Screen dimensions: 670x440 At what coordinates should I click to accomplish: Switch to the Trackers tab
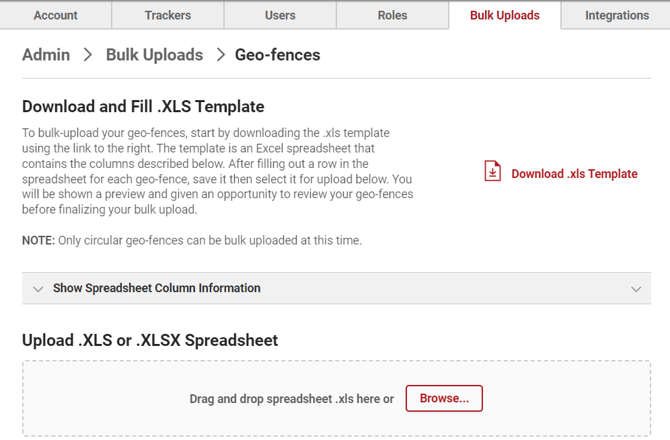point(168,15)
